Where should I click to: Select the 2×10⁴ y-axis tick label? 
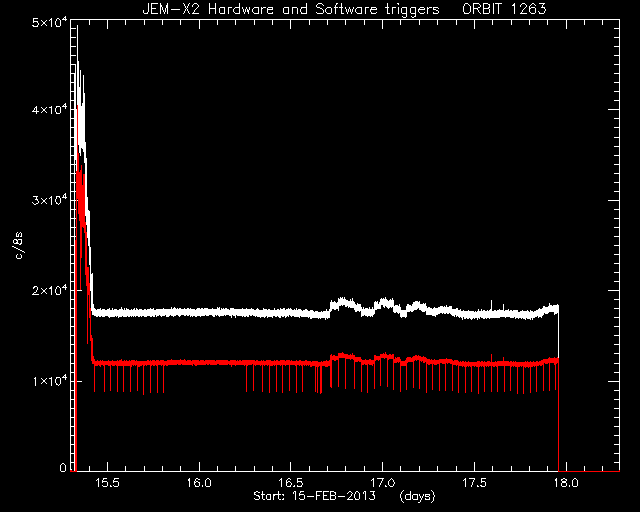(49, 290)
